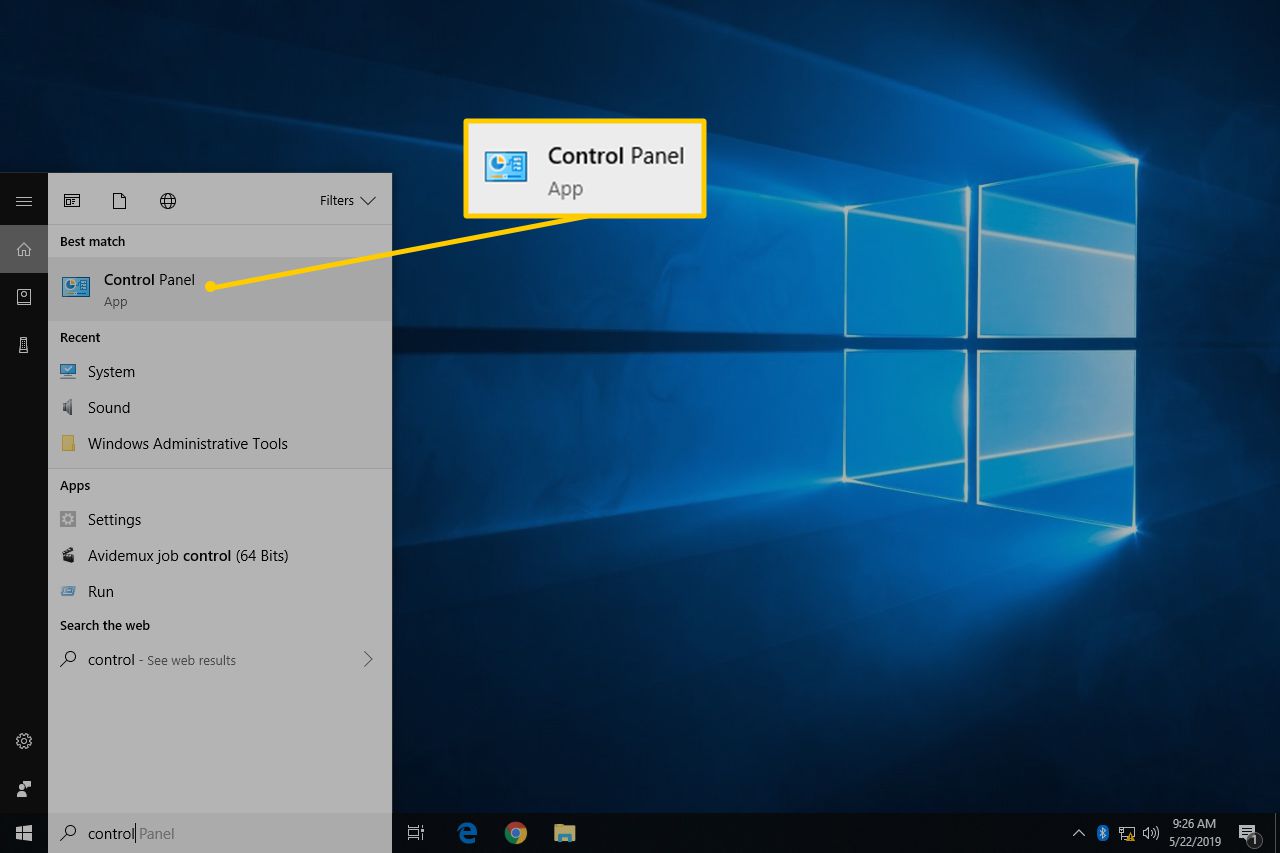The width and height of the screenshot is (1280, 853).
Task: Filter search results by Apps icon
Action: 72,201
